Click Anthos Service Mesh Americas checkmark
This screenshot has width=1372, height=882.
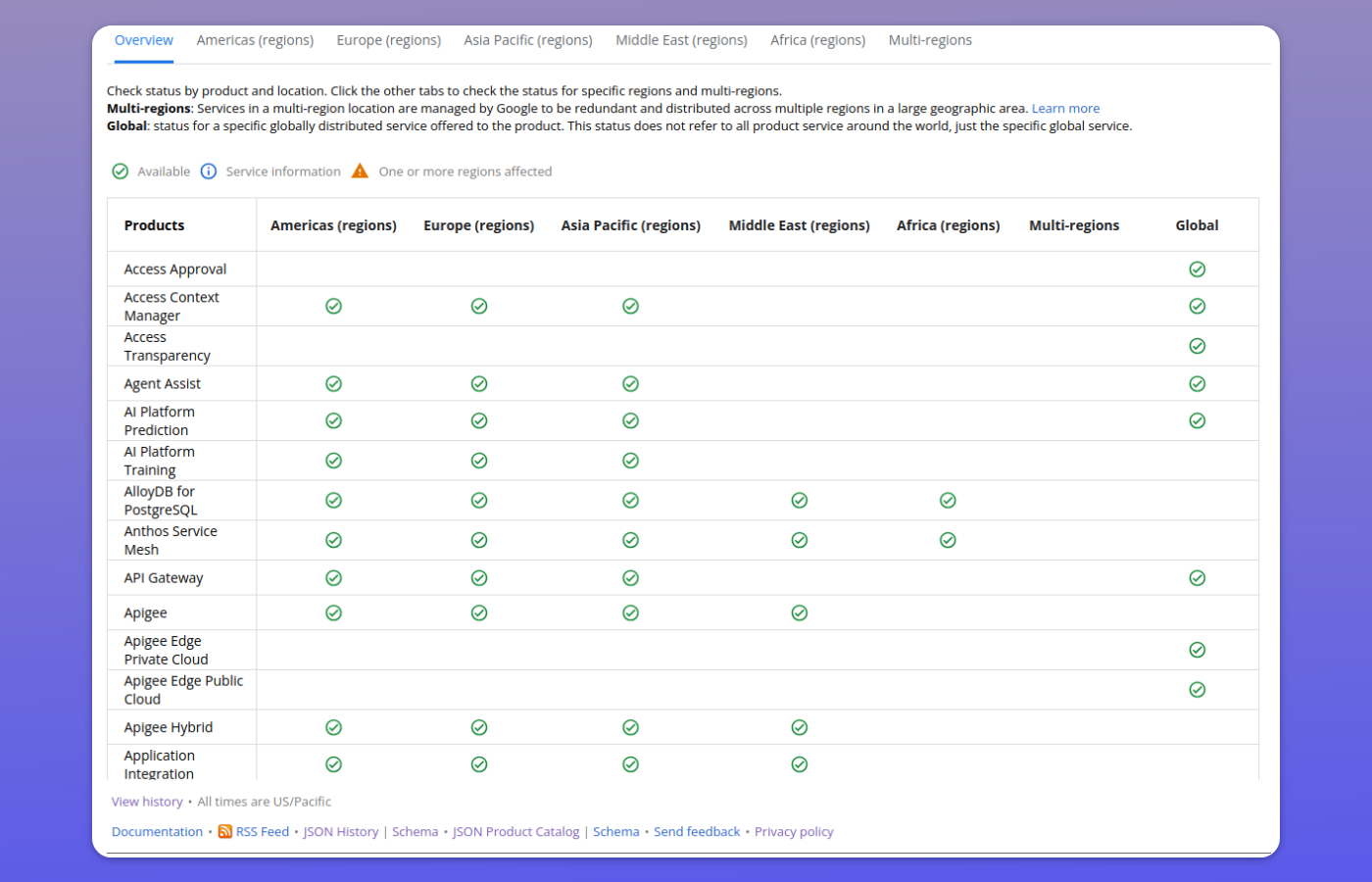333,540
